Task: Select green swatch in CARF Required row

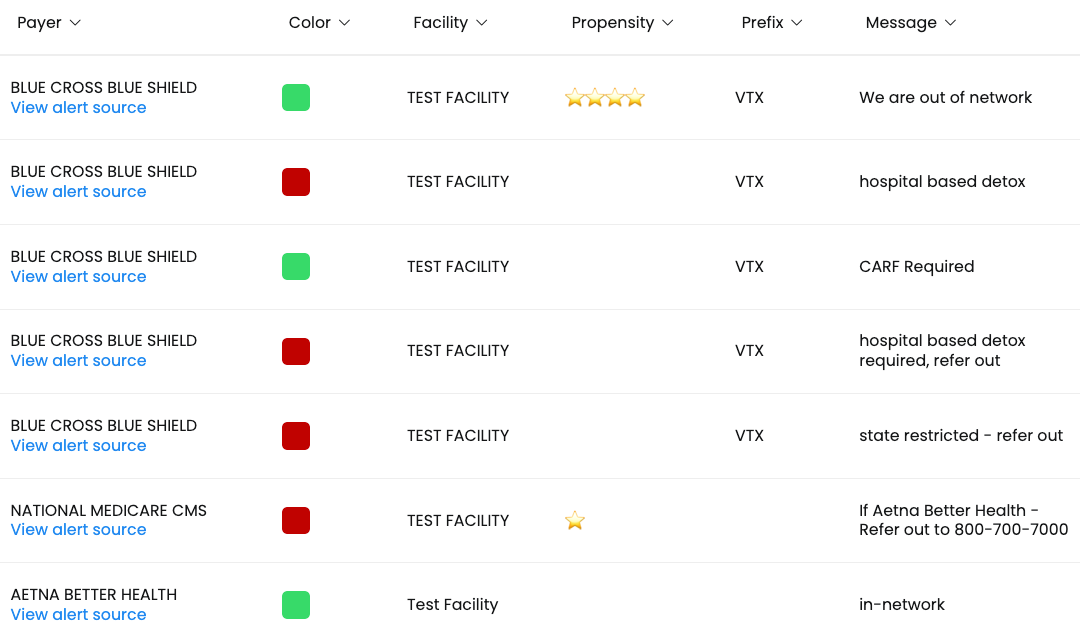Action: pyautogui.click(x=296, y=267)
